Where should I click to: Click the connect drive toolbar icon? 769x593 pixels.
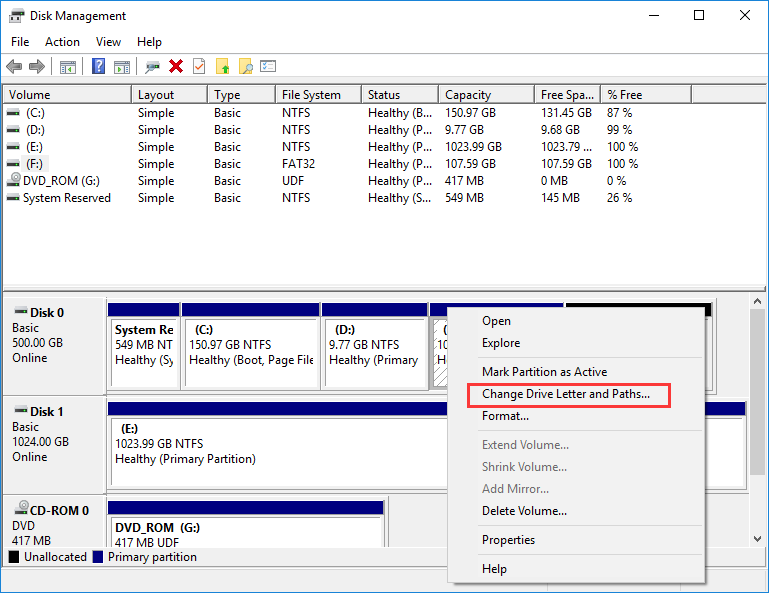[152, 66]
